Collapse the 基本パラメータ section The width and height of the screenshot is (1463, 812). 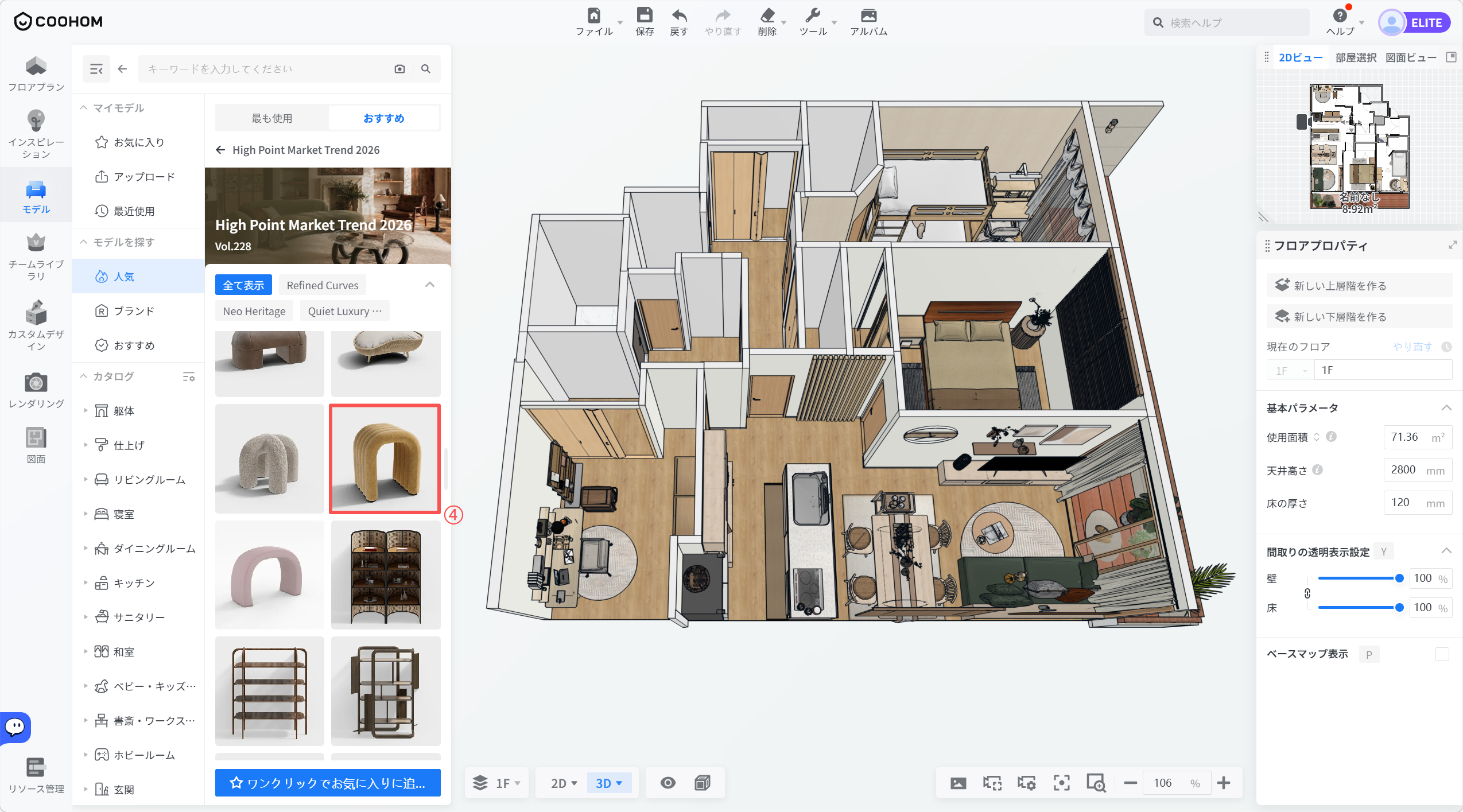click(x=1446, y=408)
